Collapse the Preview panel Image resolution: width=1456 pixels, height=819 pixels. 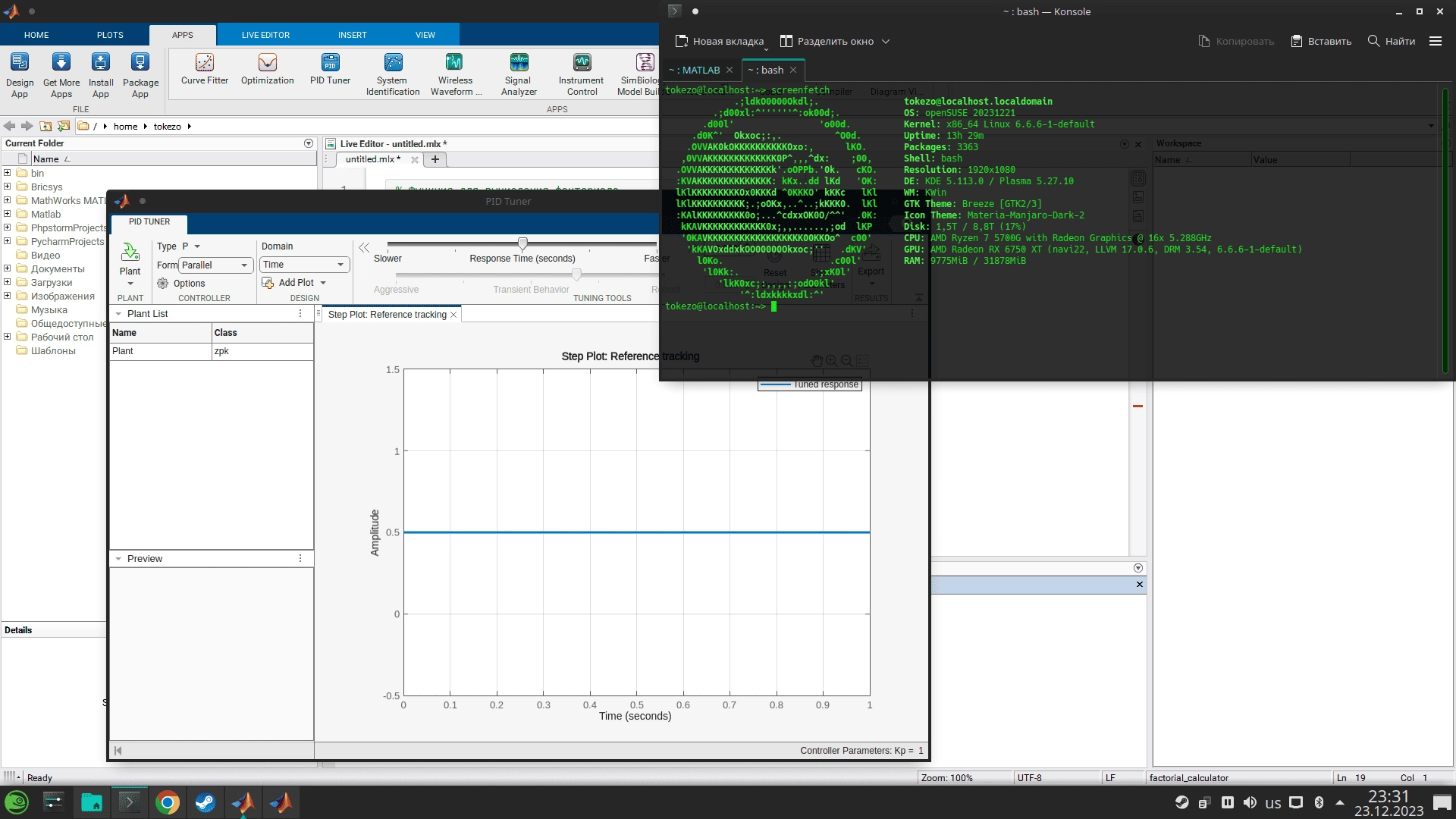click(x=118, y=559)
